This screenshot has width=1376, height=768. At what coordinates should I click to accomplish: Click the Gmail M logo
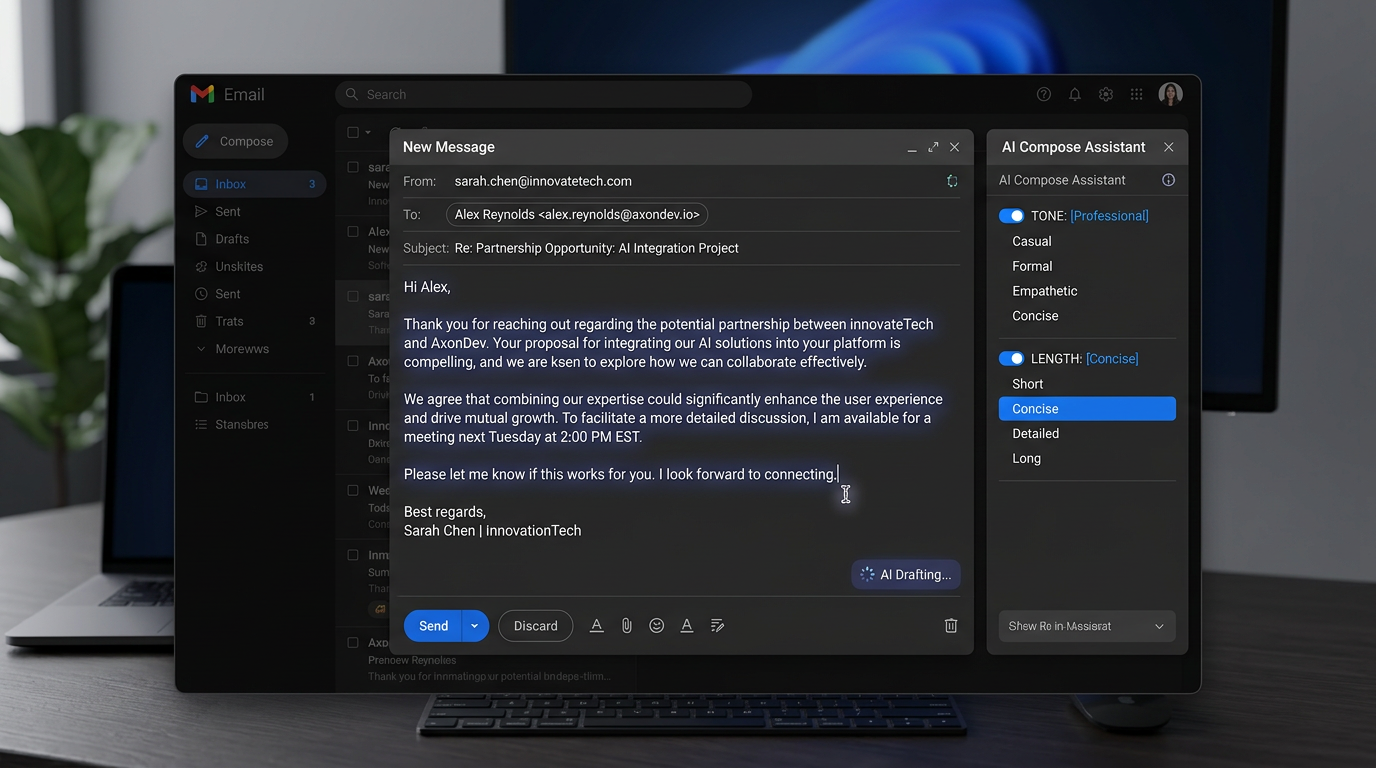[202, 94]
